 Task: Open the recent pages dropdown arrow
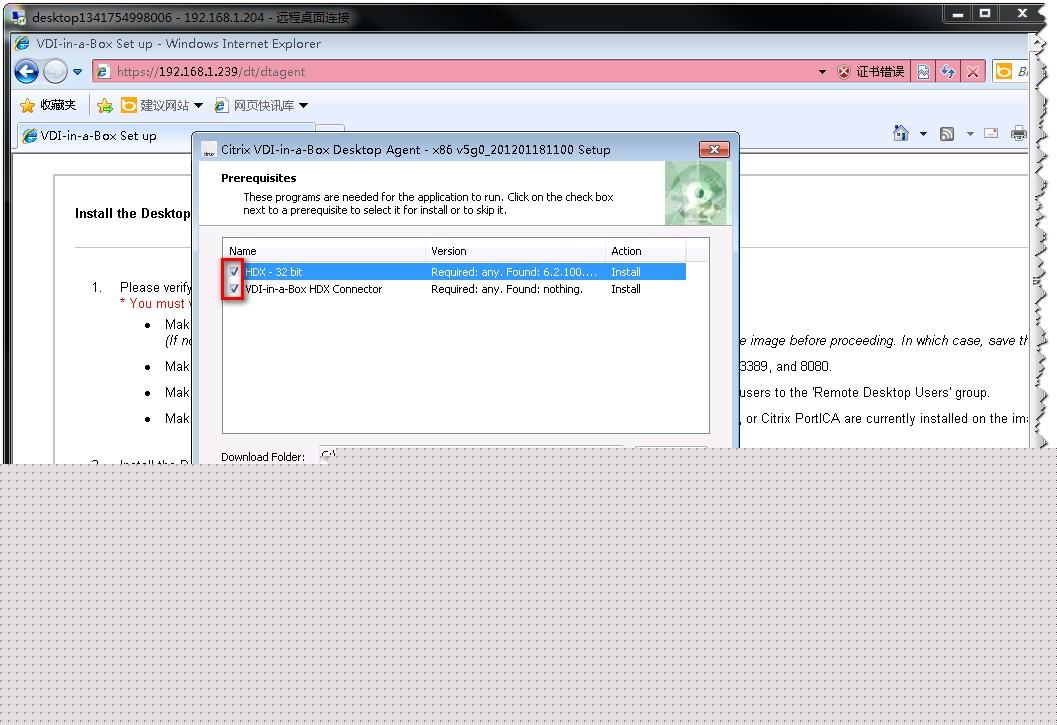78,71
